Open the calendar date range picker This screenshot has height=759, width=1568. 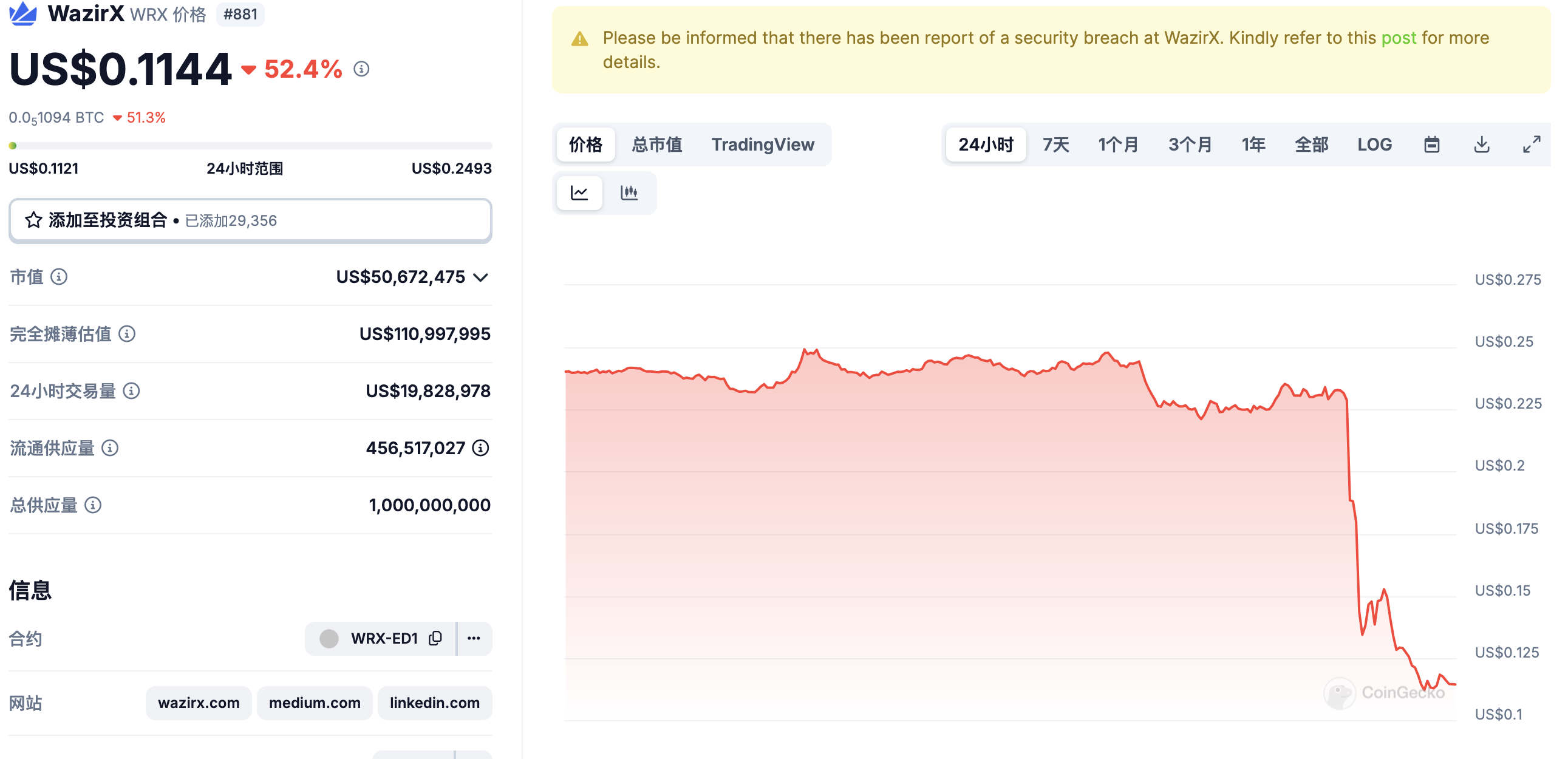tap(1431, 145)
